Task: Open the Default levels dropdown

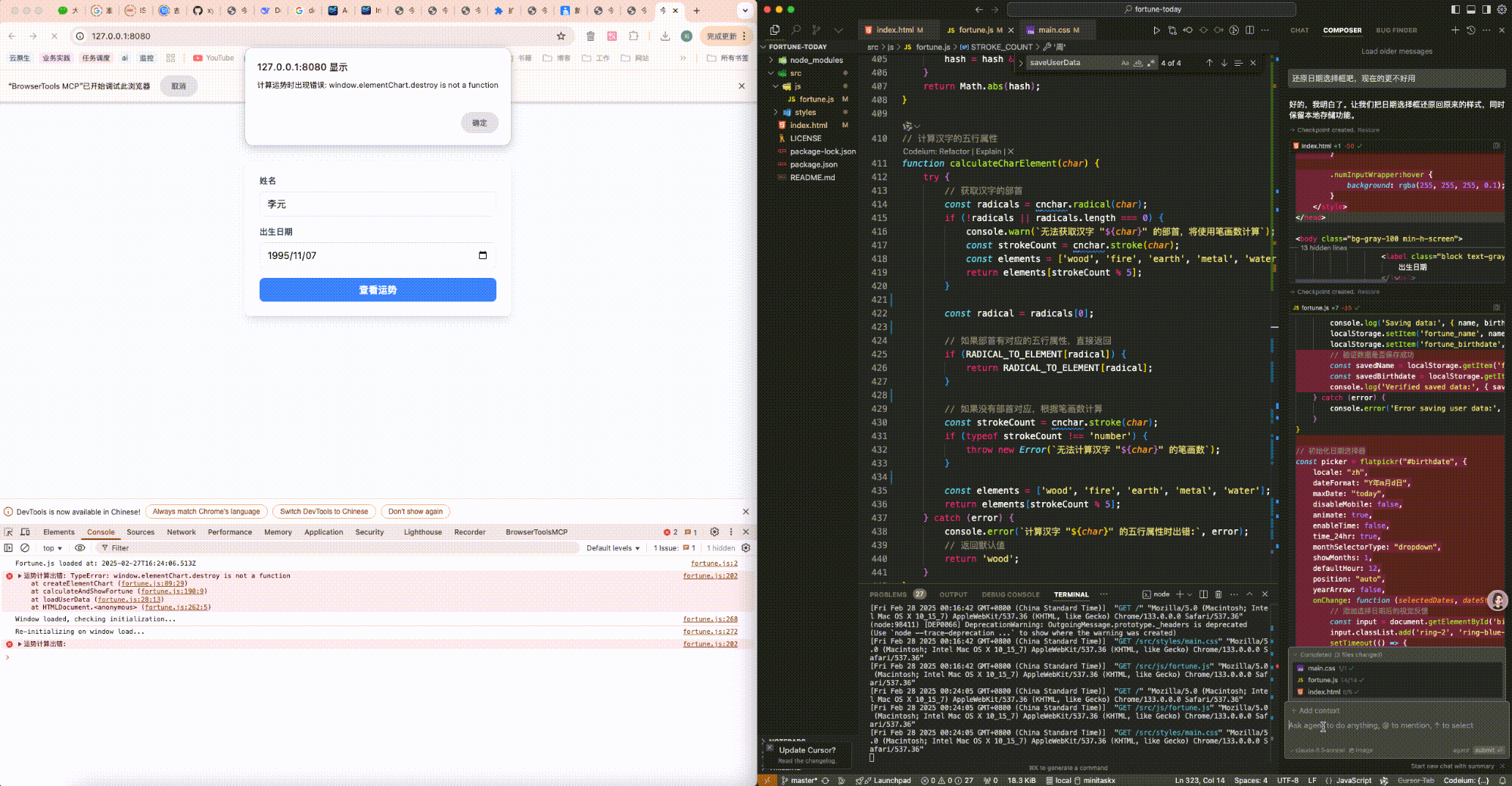Action: (x=612, y=547)
